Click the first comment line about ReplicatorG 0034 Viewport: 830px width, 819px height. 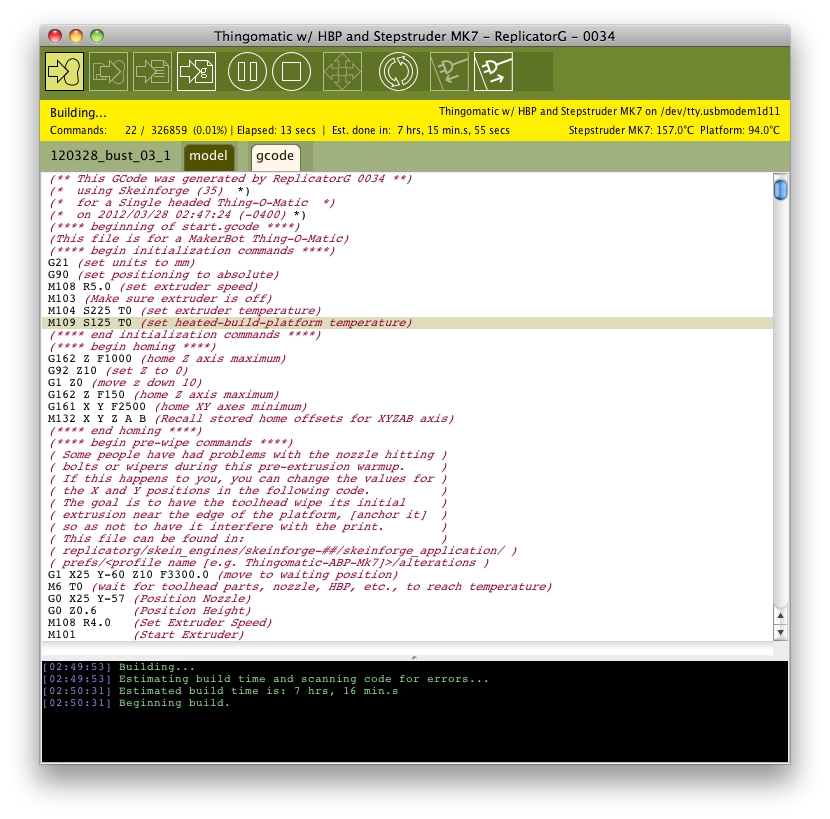[230, 178]
